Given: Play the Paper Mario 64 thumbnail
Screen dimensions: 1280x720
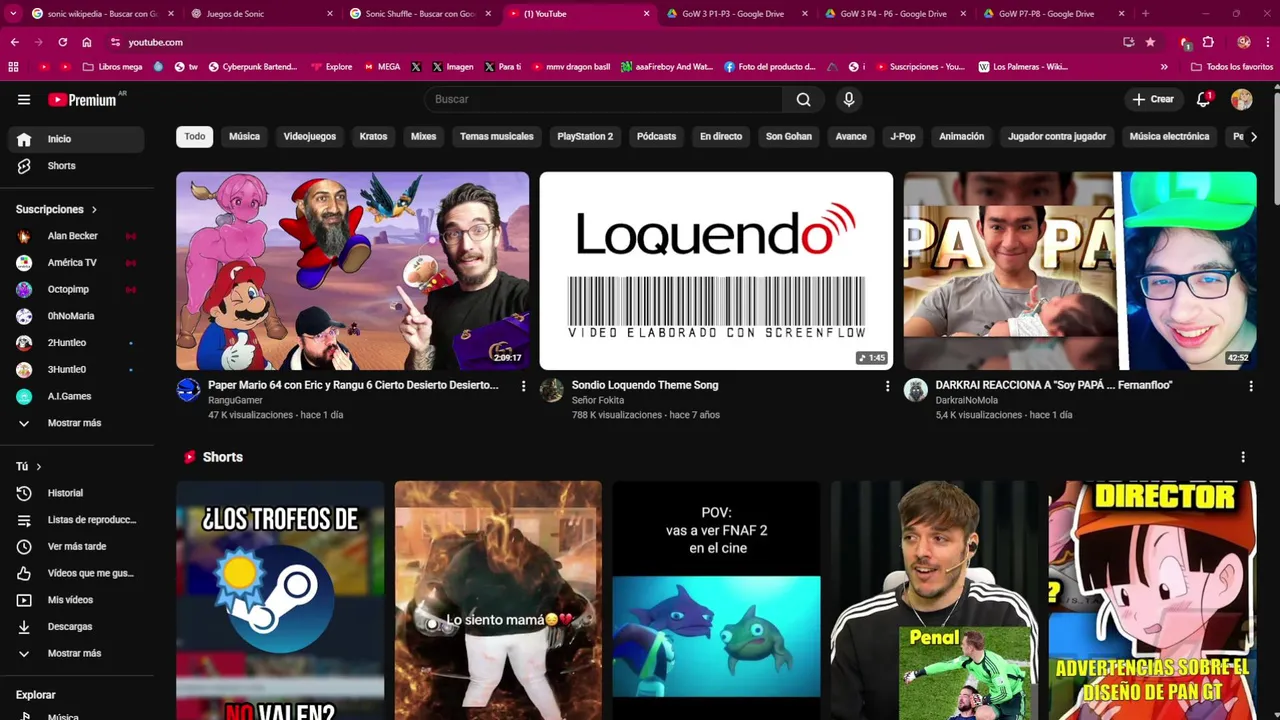Looking at the screenshot, I should [353, 271].
